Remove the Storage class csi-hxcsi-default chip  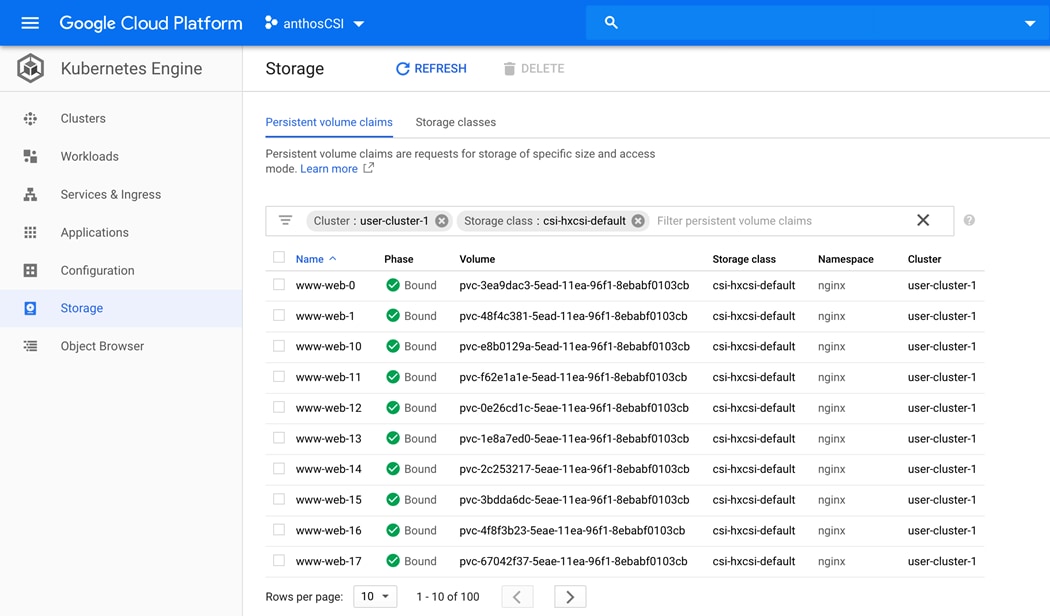(x=638, y=221)
